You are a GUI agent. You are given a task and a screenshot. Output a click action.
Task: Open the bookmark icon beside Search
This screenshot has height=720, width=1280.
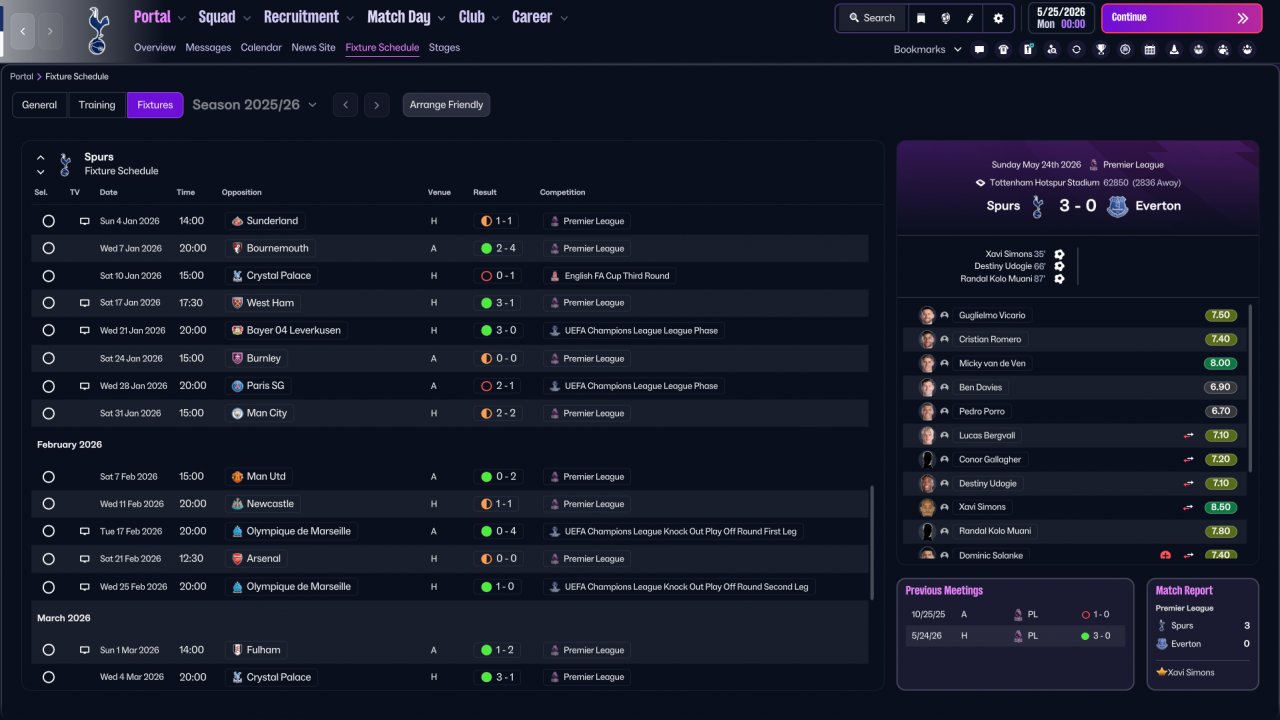tap(921, 18)
